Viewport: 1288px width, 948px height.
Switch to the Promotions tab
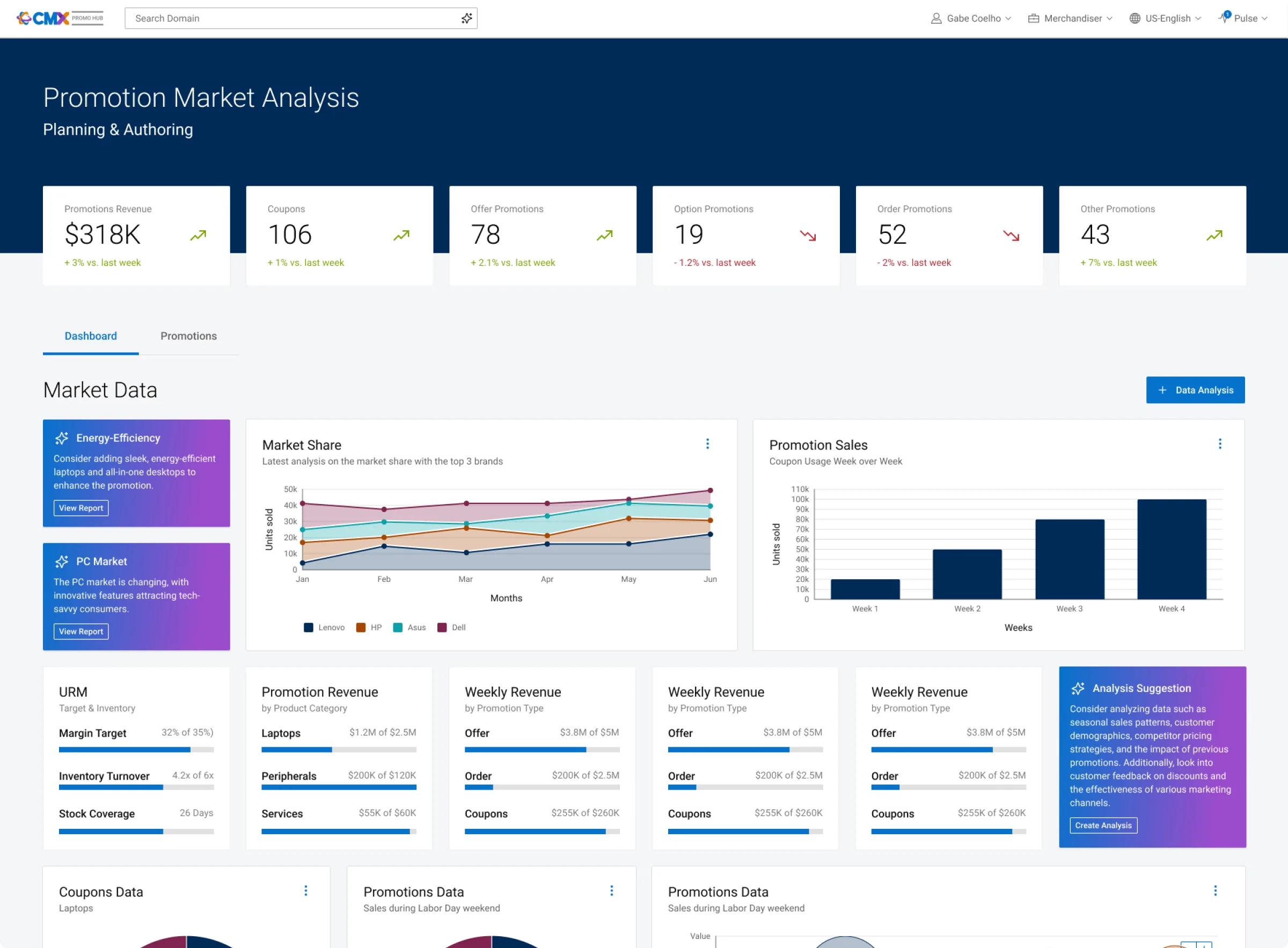click(189, 336)
